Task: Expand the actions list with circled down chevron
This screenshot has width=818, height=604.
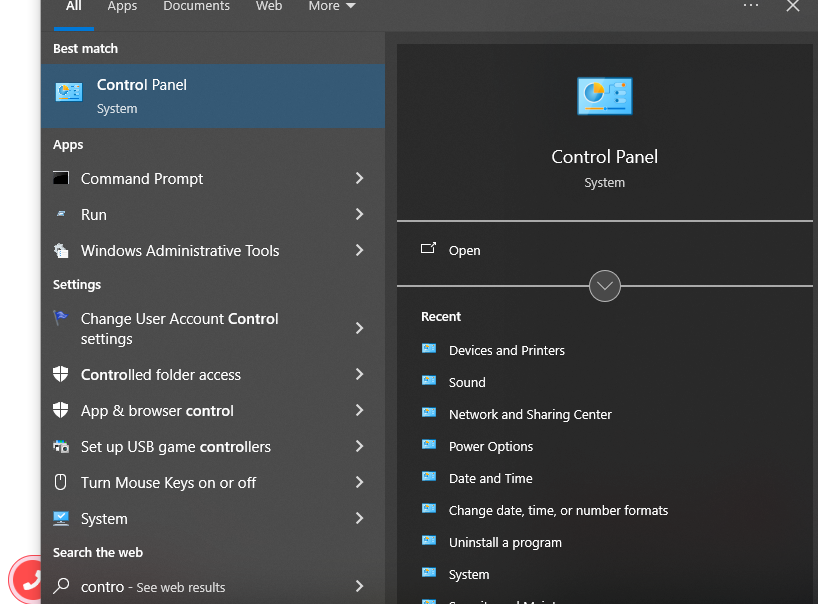Action: 605,286
